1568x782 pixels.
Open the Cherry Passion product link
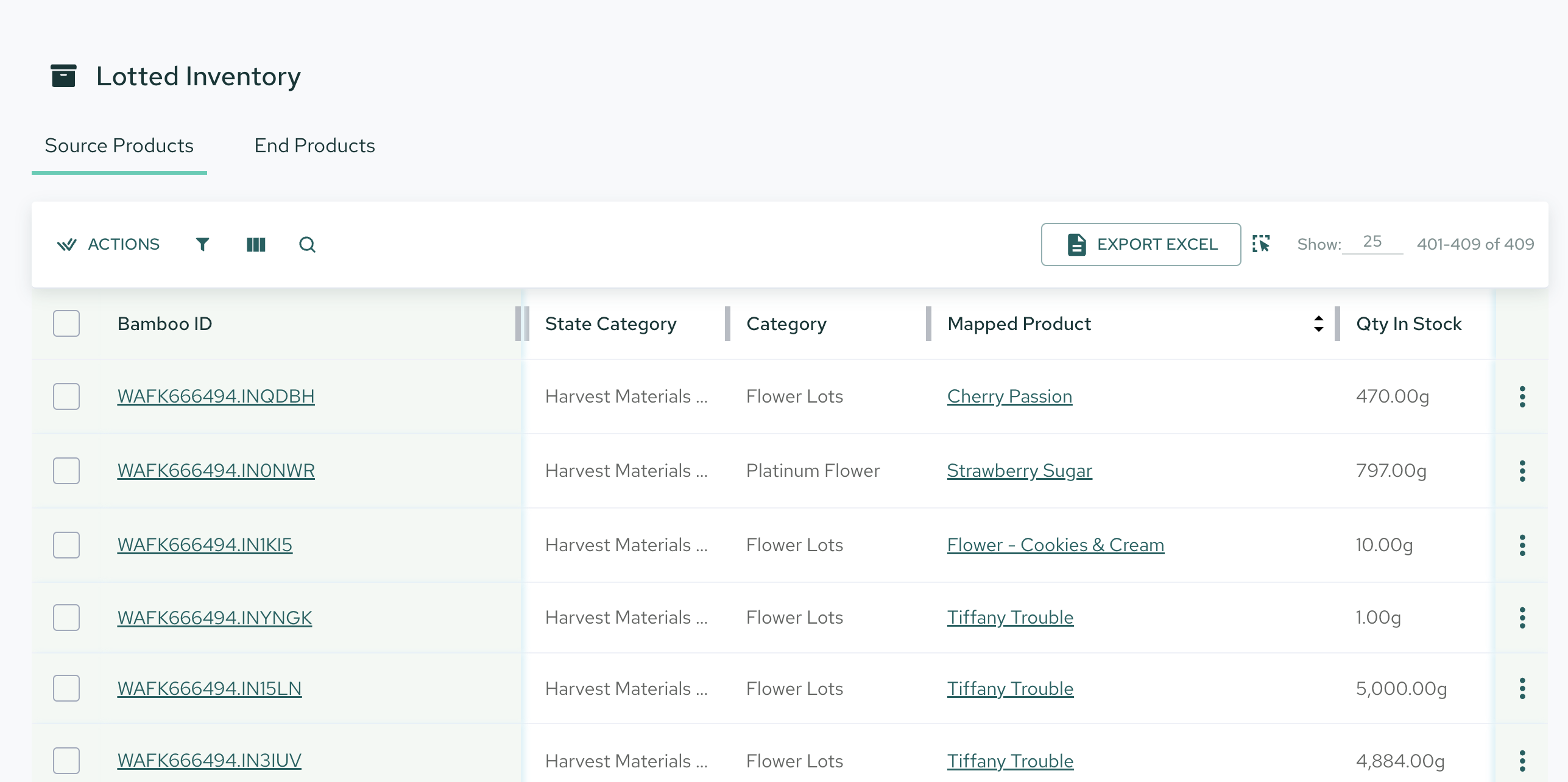click(x=1009, y=396)
